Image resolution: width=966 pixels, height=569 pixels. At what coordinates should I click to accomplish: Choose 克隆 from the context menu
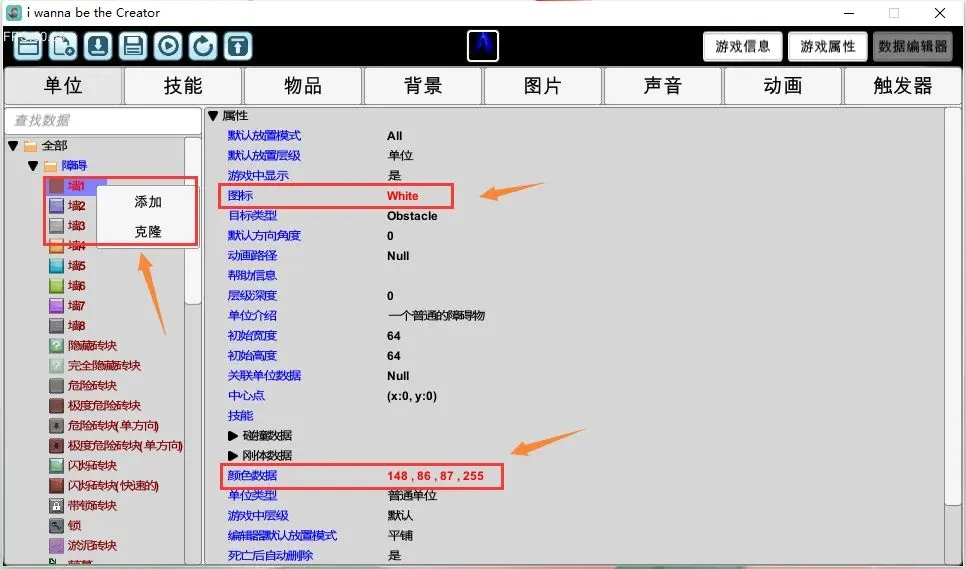(148, 232)
